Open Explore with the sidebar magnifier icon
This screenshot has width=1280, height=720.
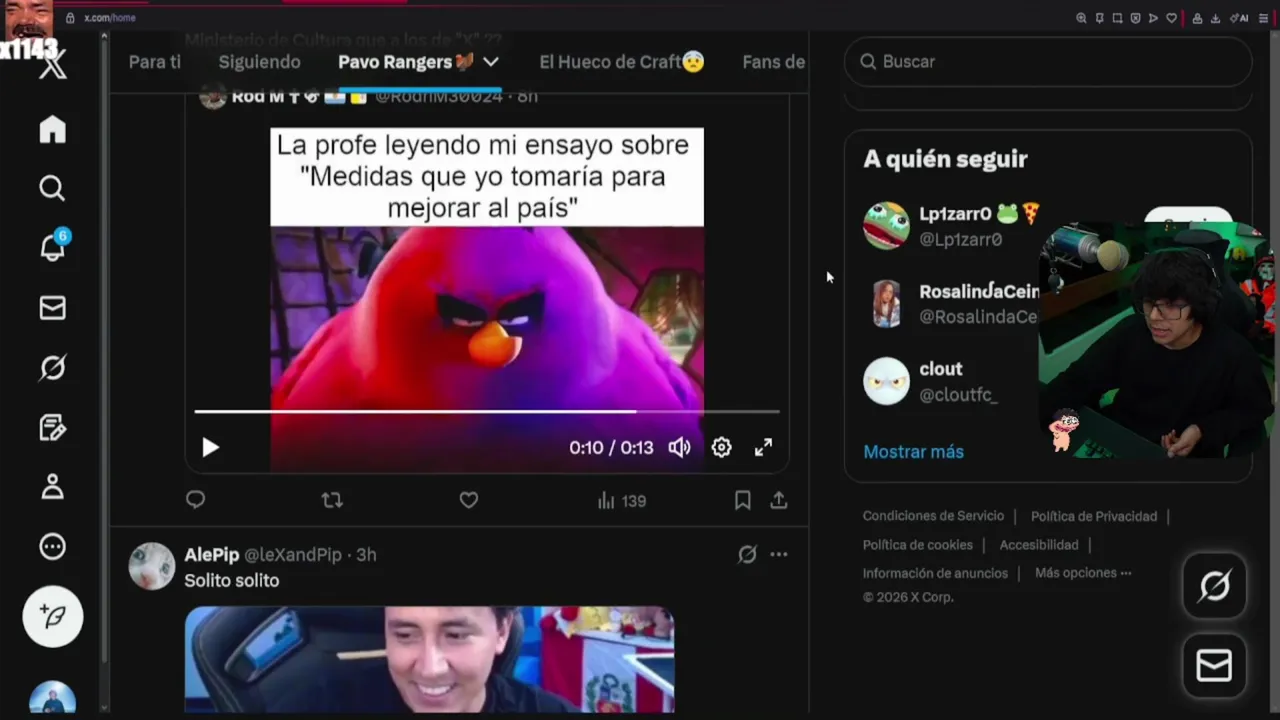click(x=52, y=188)
